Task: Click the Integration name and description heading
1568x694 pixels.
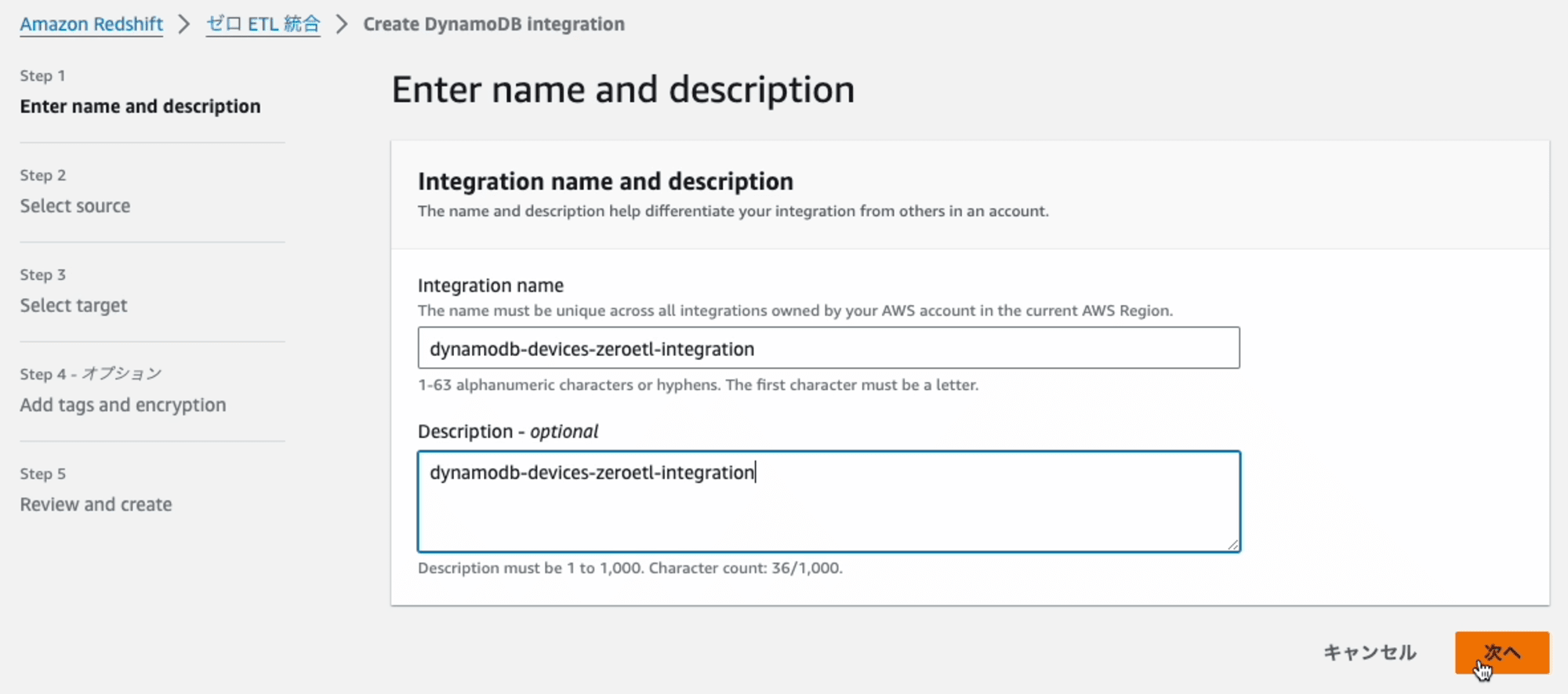Action: point(605,181)
